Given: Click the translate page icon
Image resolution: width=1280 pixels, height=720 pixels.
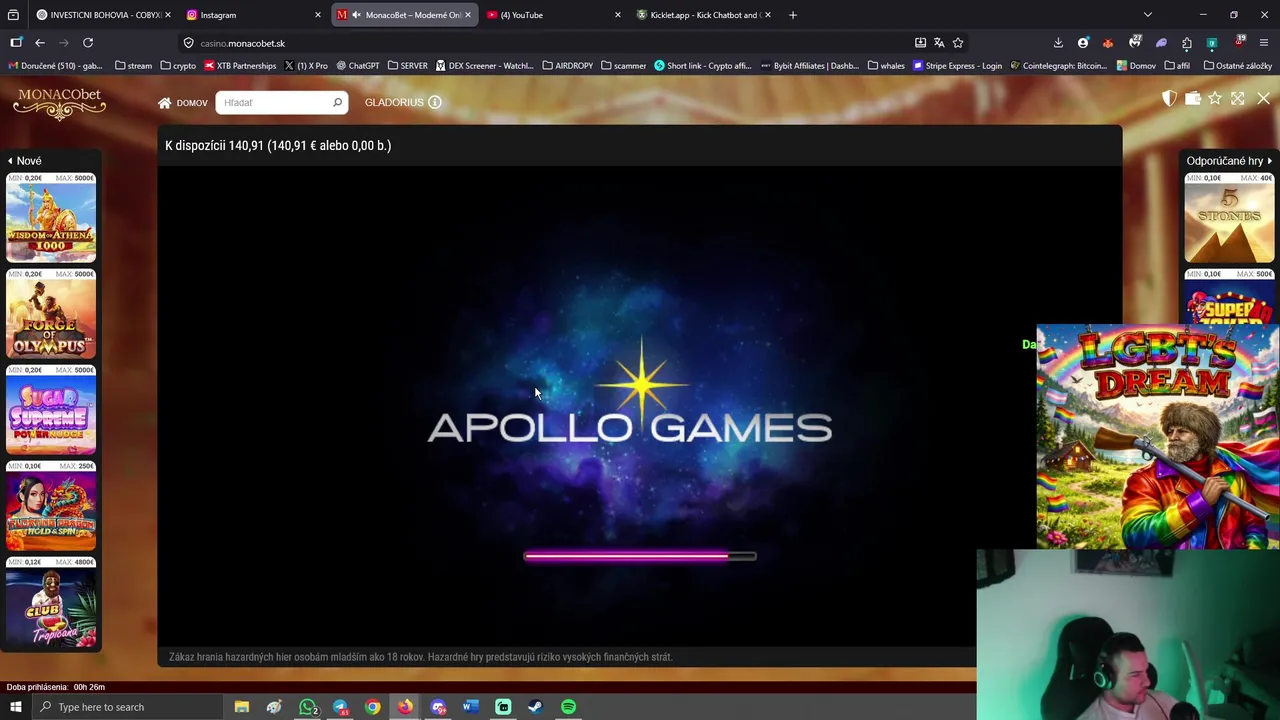Looking at the screenshot, I should click(939, 43).
